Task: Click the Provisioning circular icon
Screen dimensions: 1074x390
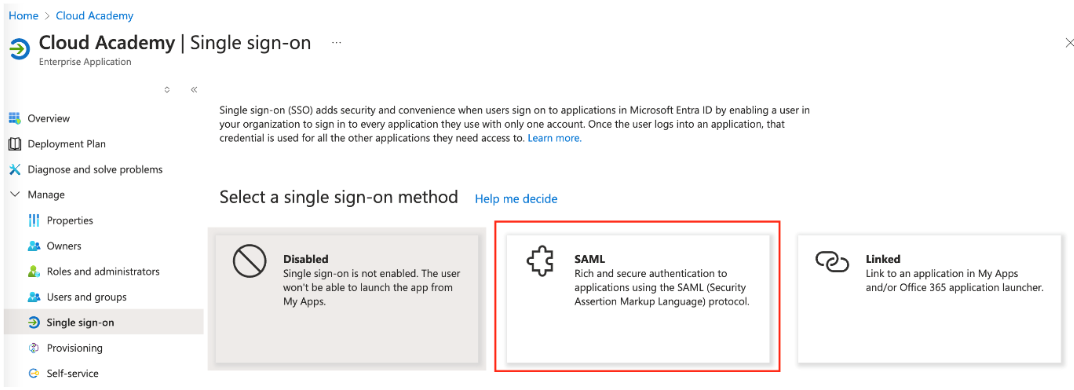Action: tap(34, 348)
